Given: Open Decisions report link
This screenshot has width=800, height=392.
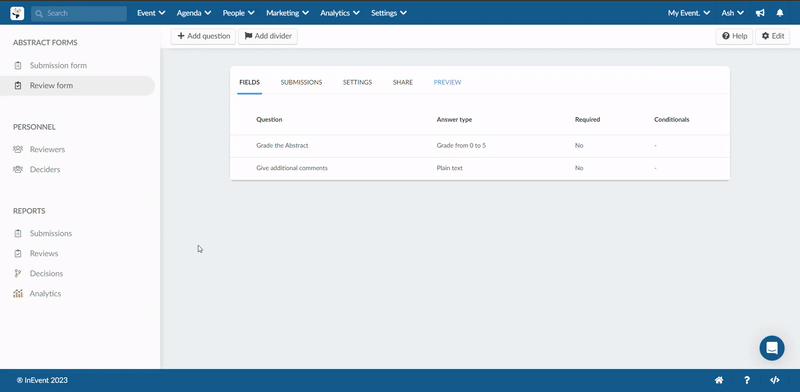Looking at the screenshot, I should pos(46,274).
